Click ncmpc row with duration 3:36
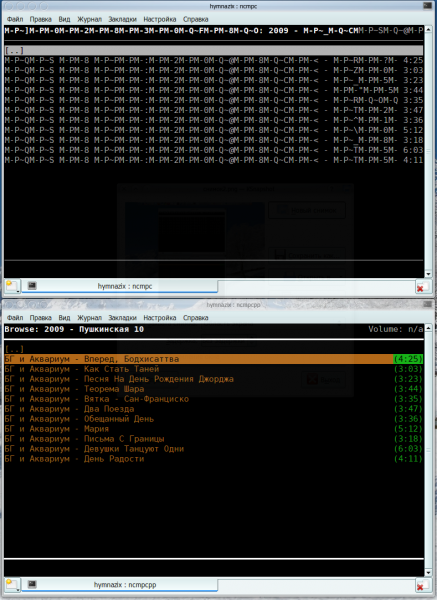Viewport: 437px width, 600px height. coord(214,120)
